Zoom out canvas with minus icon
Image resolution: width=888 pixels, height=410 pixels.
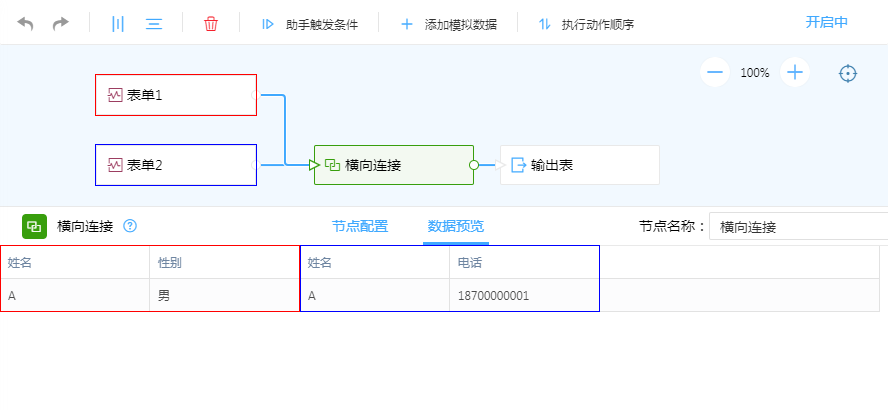point(715,72)
